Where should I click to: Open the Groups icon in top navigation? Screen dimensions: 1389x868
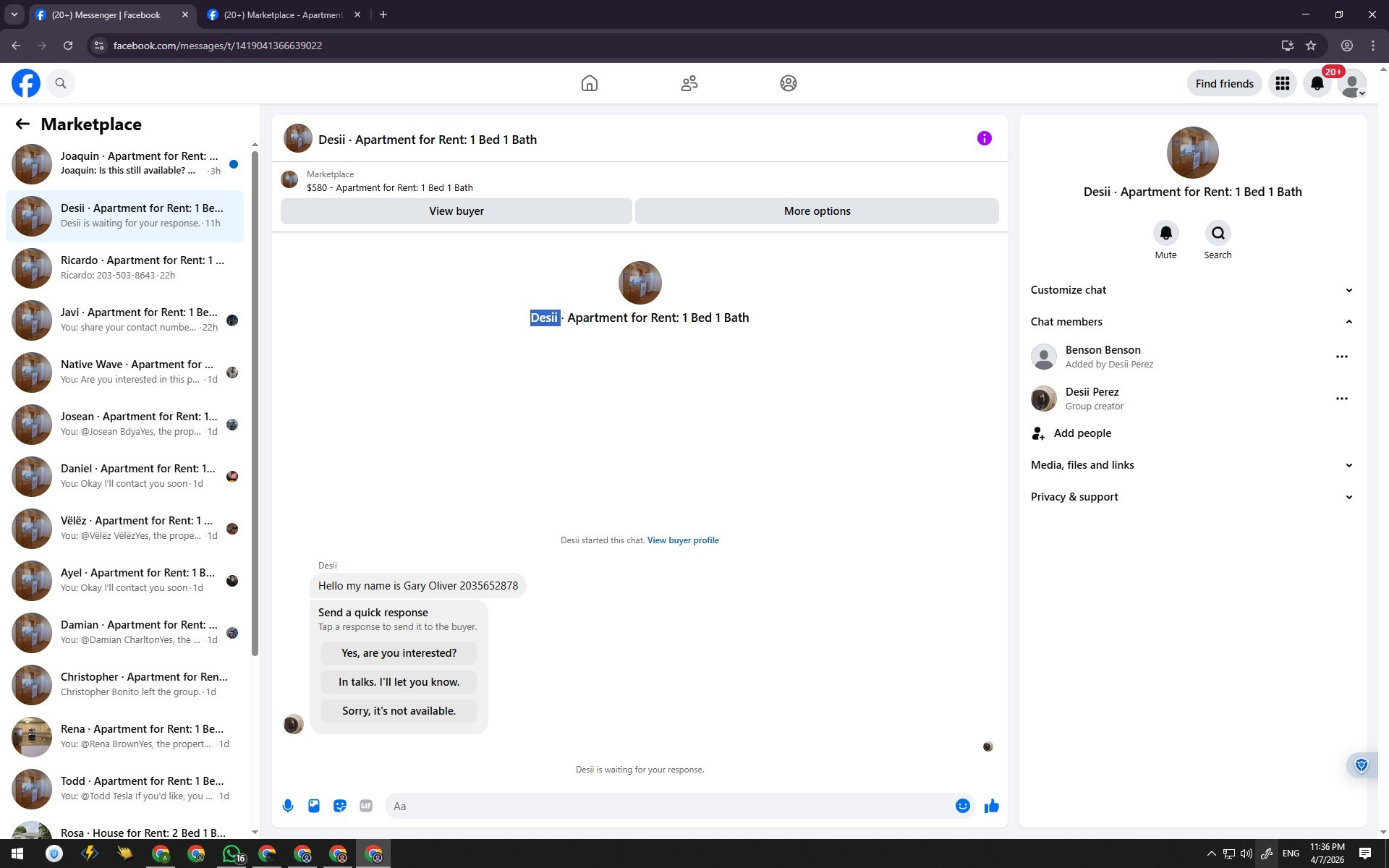tap(789, 83)
